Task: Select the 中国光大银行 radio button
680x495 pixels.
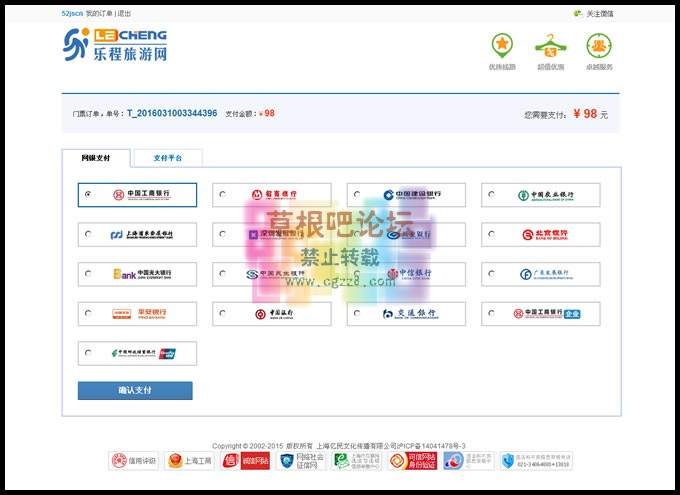Action: click(88, 273)
